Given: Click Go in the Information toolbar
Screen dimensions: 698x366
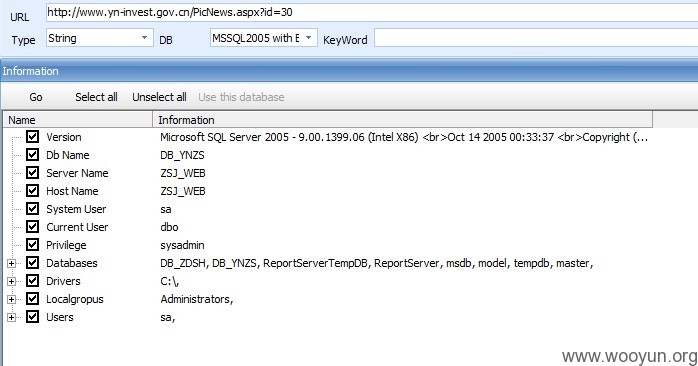Looking at the screenshot, I should pos(36,97).
